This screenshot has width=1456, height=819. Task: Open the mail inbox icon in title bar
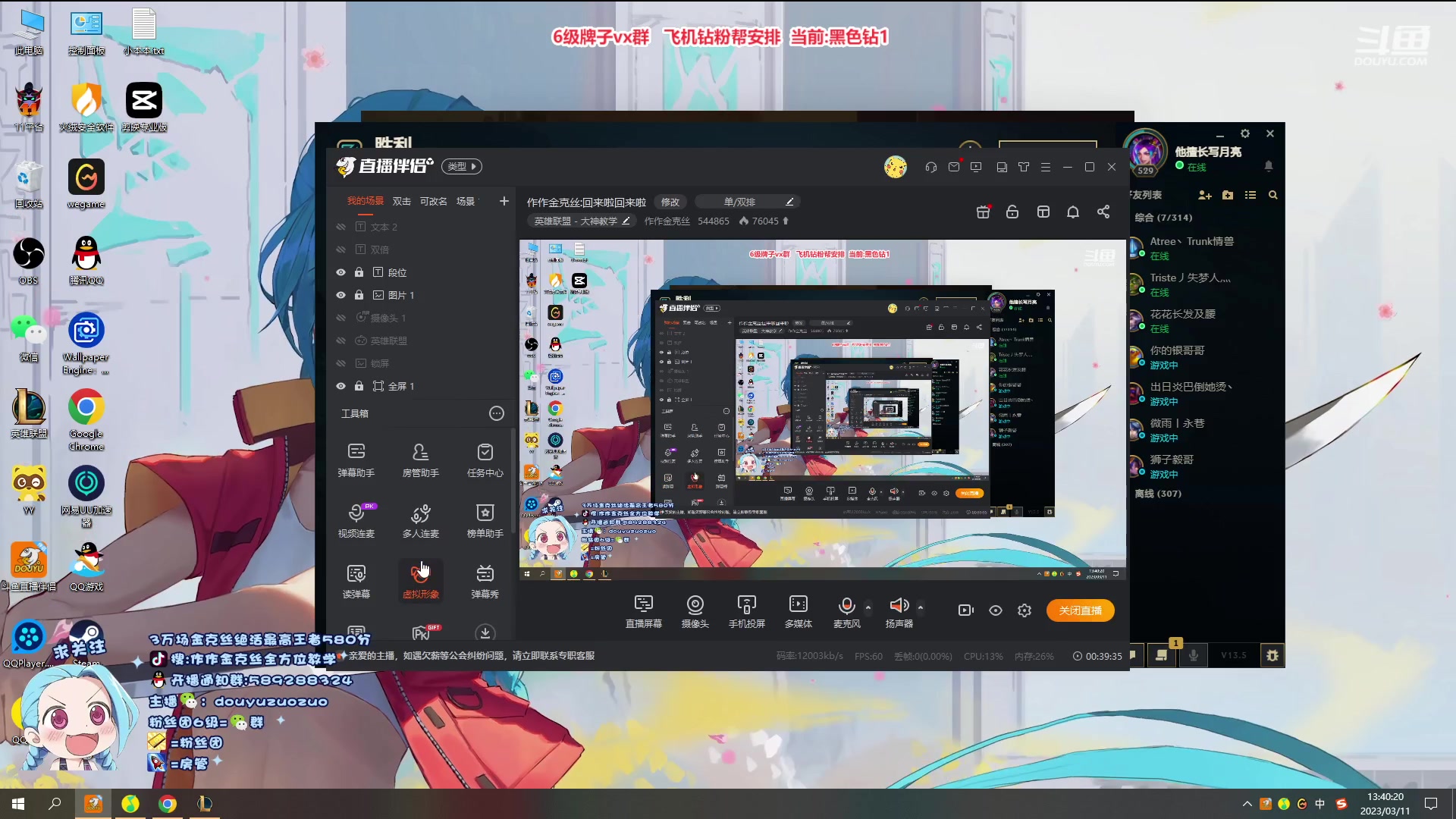(x=954, y=167)
